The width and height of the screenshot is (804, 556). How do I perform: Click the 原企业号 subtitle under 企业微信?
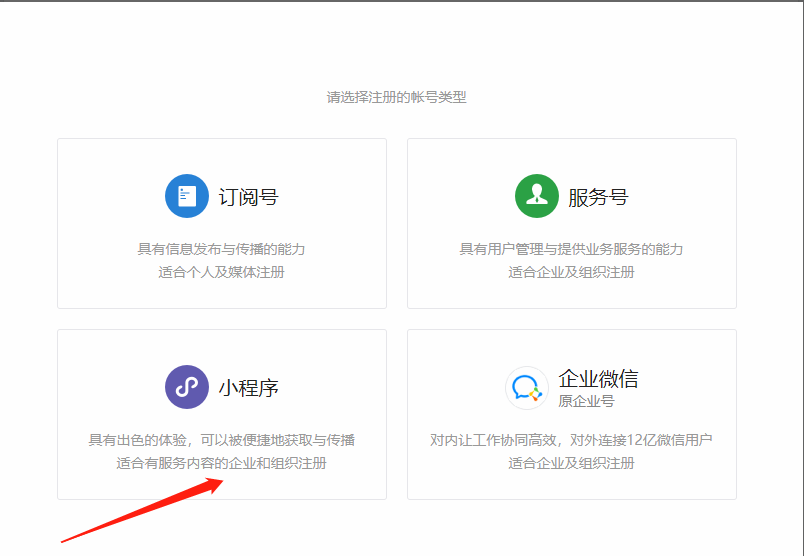click(586, 401)
